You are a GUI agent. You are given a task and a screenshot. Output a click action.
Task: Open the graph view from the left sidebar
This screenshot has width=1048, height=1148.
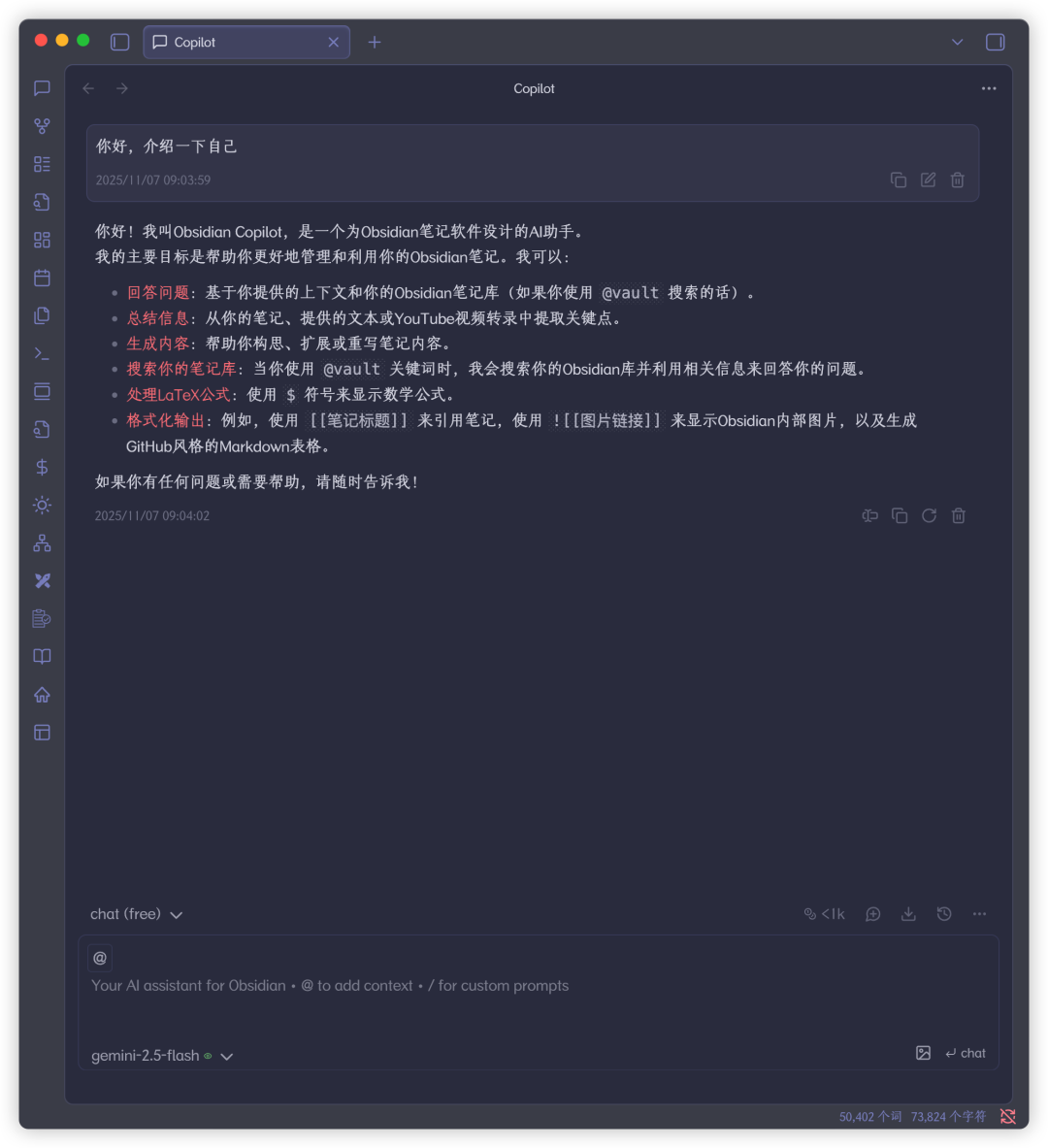(x=42, y=125)
